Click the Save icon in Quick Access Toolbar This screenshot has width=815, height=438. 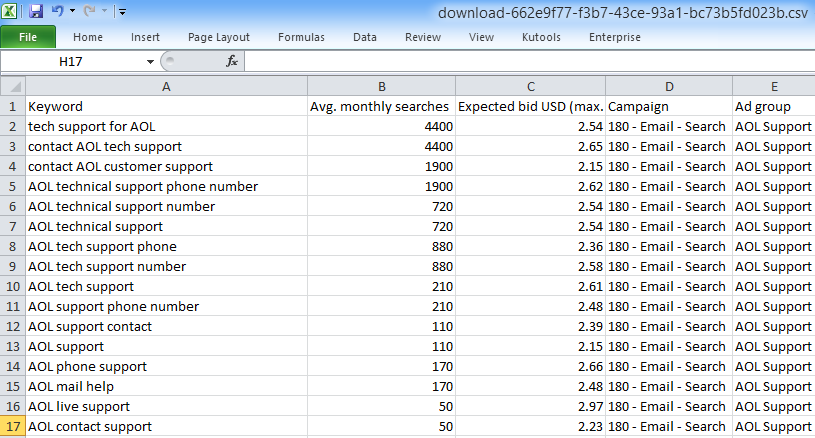pos(36,11)
